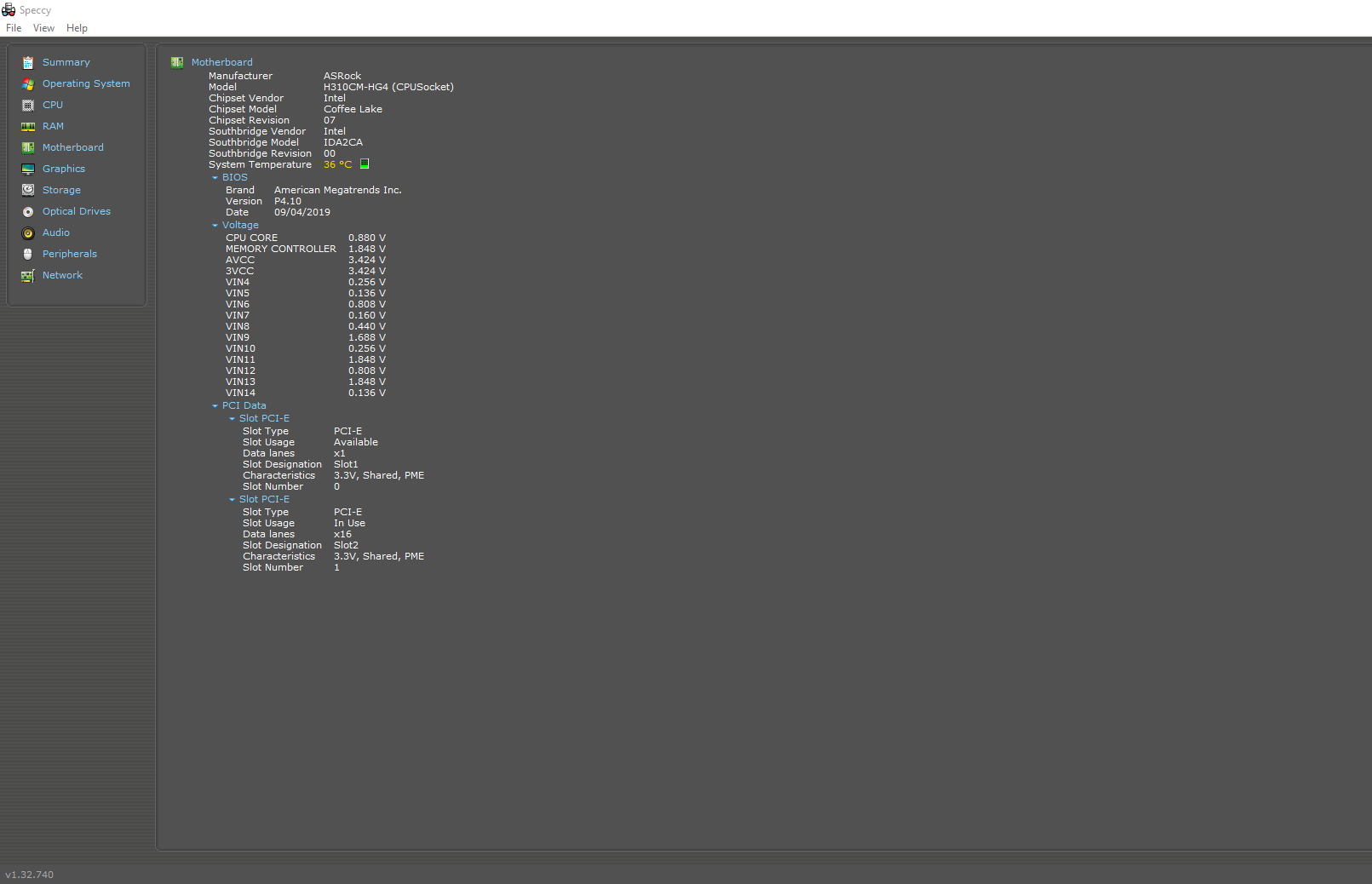The height and width of the screenshot is (884, 1372).
Task: Click the AVCC voltage row
Action: [x=306, y=260]
